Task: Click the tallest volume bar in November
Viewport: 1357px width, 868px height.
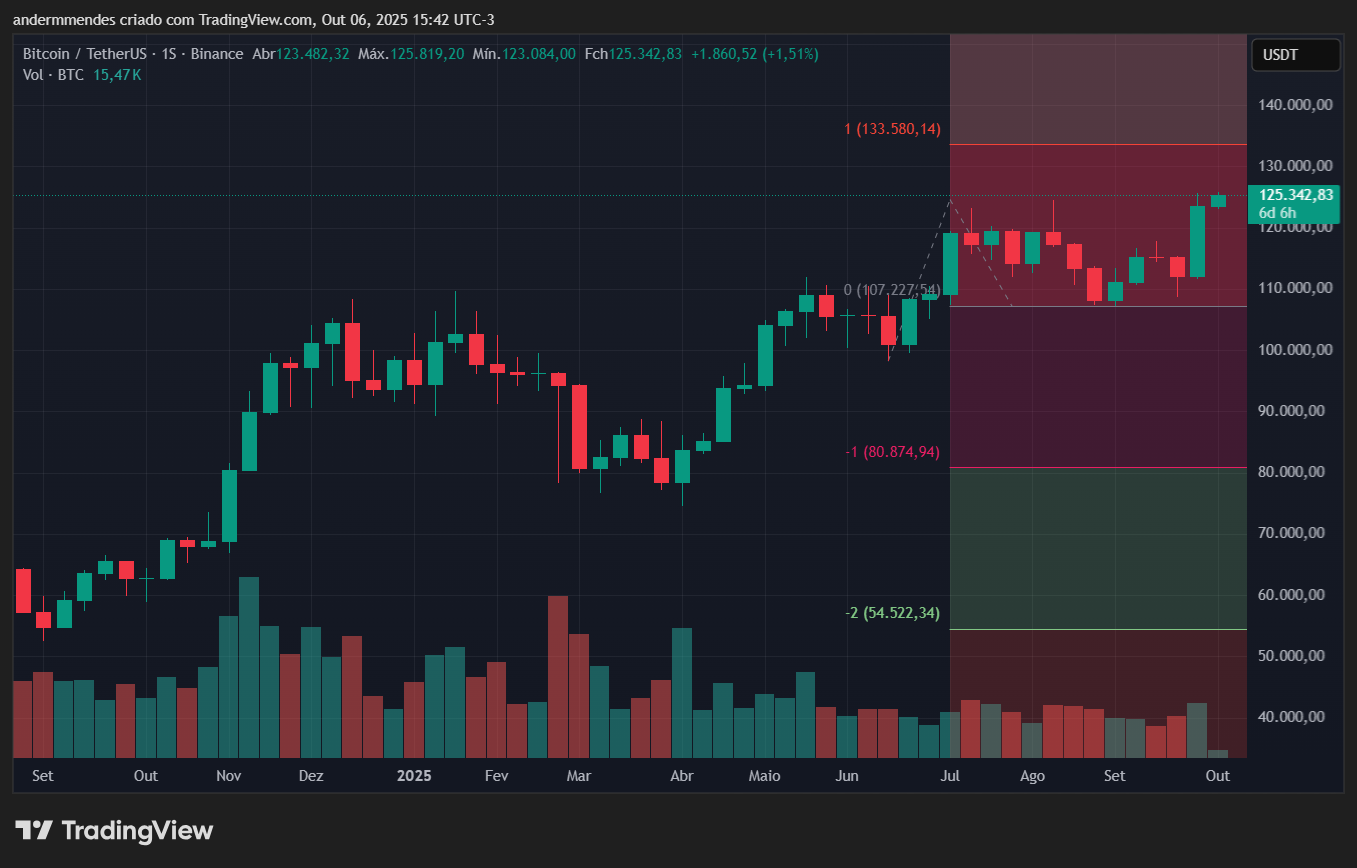Action: (x=249, y=667)
